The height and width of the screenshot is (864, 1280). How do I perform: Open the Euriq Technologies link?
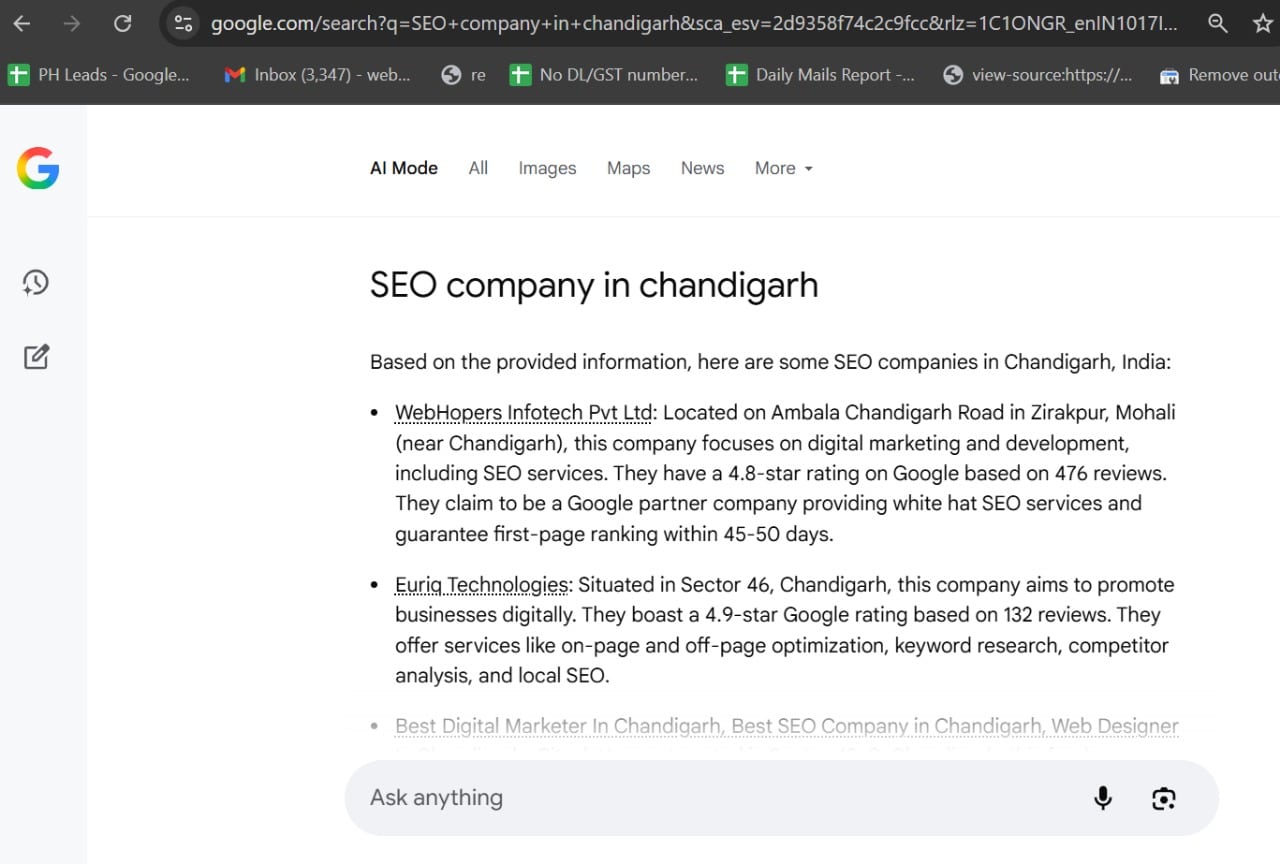(x=481, y=584)
